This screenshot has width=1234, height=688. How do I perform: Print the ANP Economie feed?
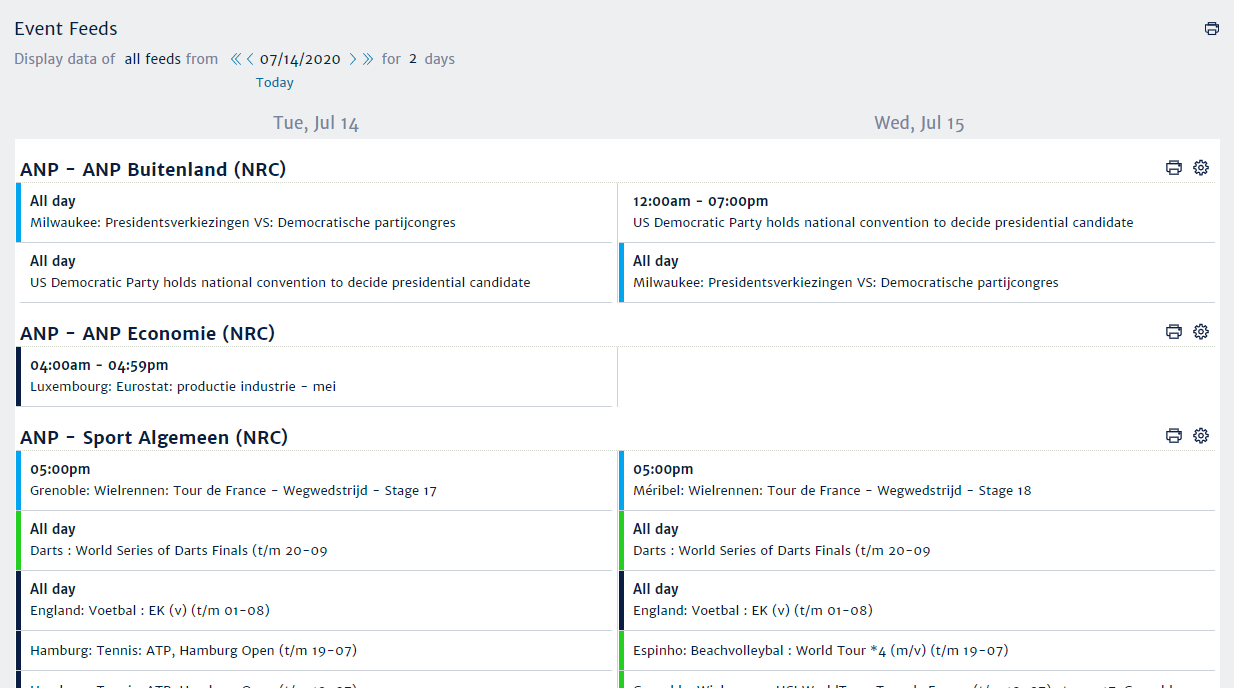click(x=1174, y=331)
